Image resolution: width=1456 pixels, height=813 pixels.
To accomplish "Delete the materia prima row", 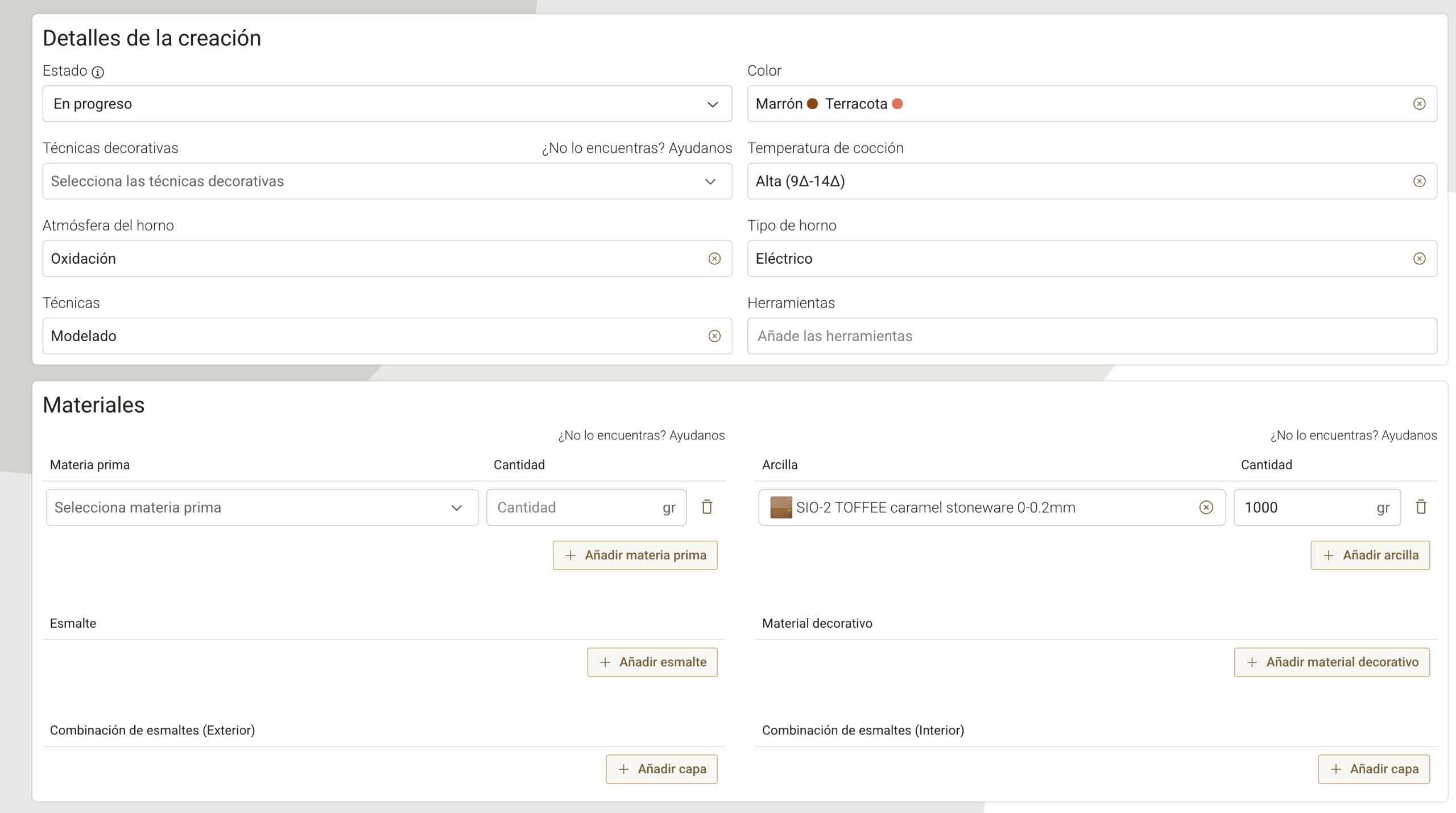I will coord(707,507).
